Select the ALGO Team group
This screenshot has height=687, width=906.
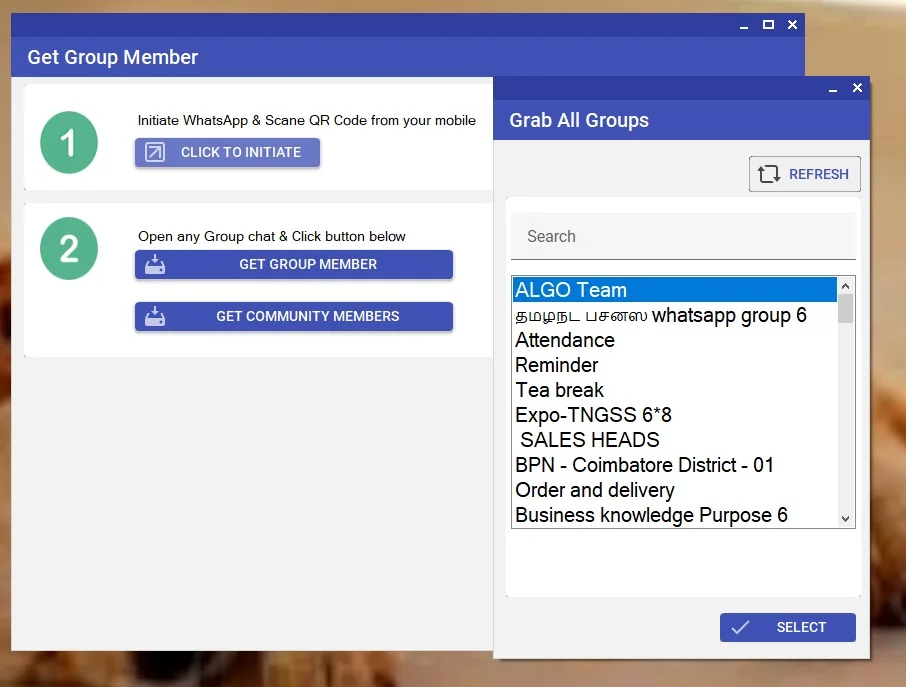click(x=571, y=290)
